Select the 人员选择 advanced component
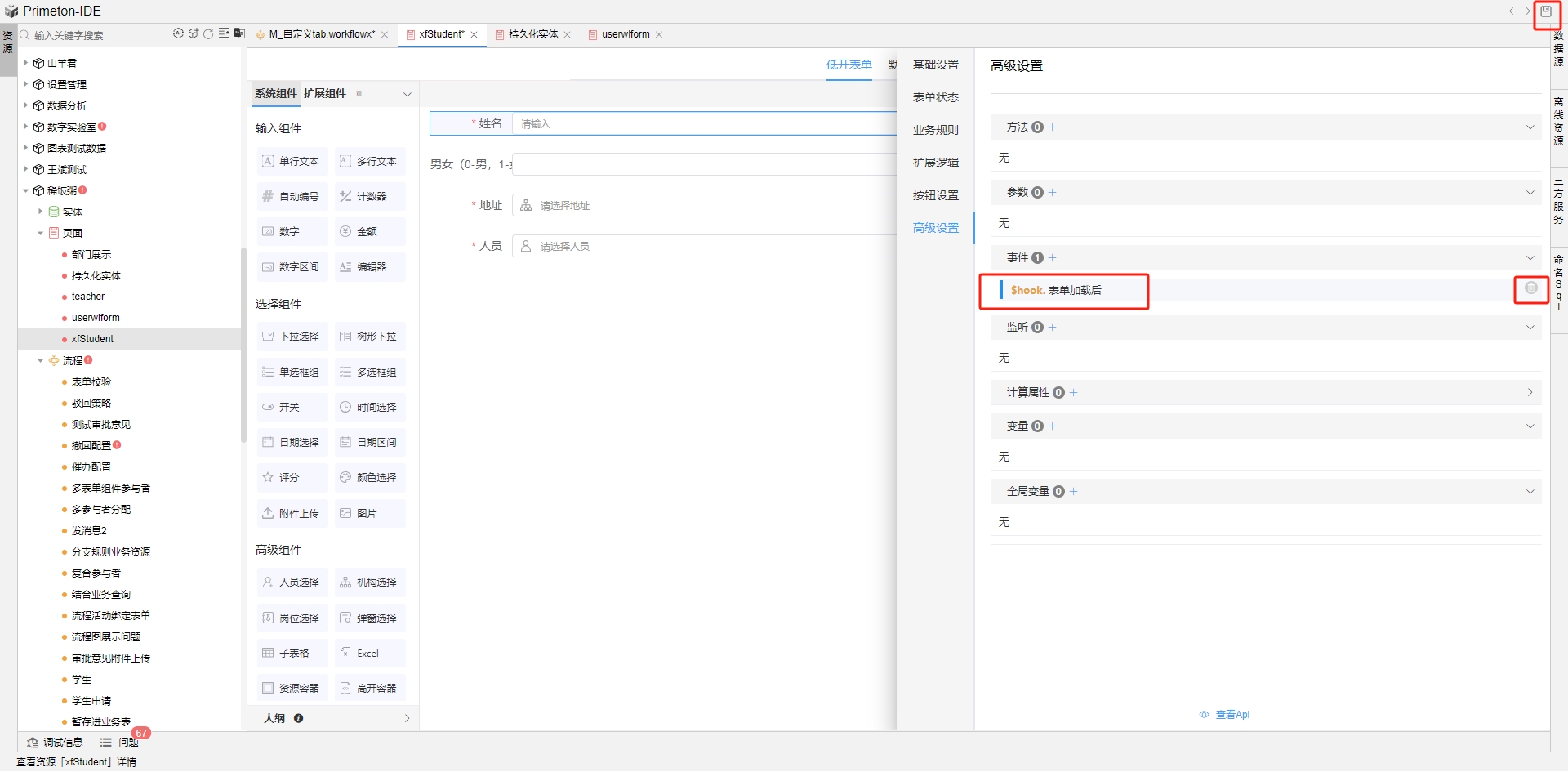Viewport: 1568px width, 772px height. point(292,582)
